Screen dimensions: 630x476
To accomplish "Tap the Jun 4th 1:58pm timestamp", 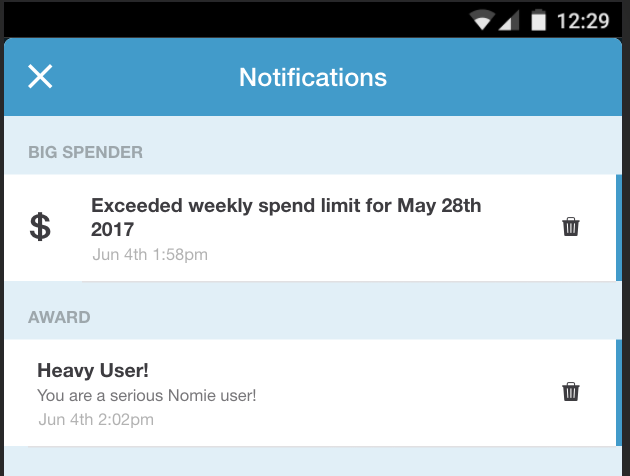I will click(150, 255).
